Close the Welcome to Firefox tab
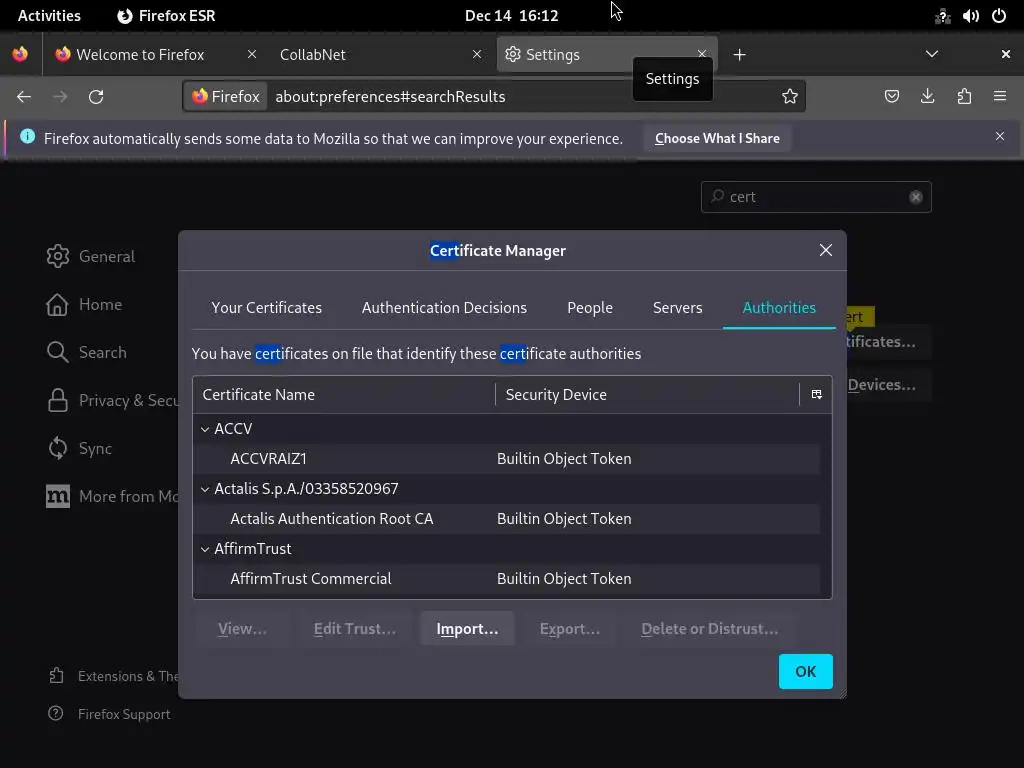The height and width of the screenshot is (768, 1024). [251, 54]
